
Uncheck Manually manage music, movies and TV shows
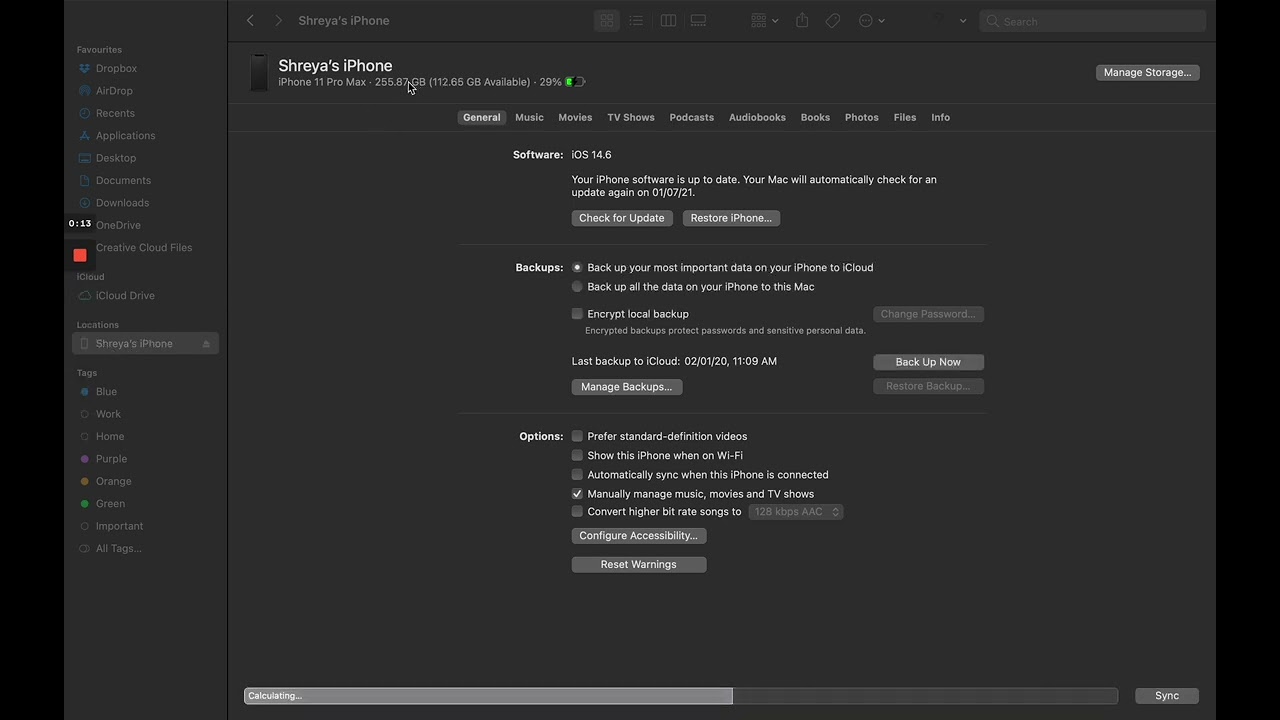(577, 494)
